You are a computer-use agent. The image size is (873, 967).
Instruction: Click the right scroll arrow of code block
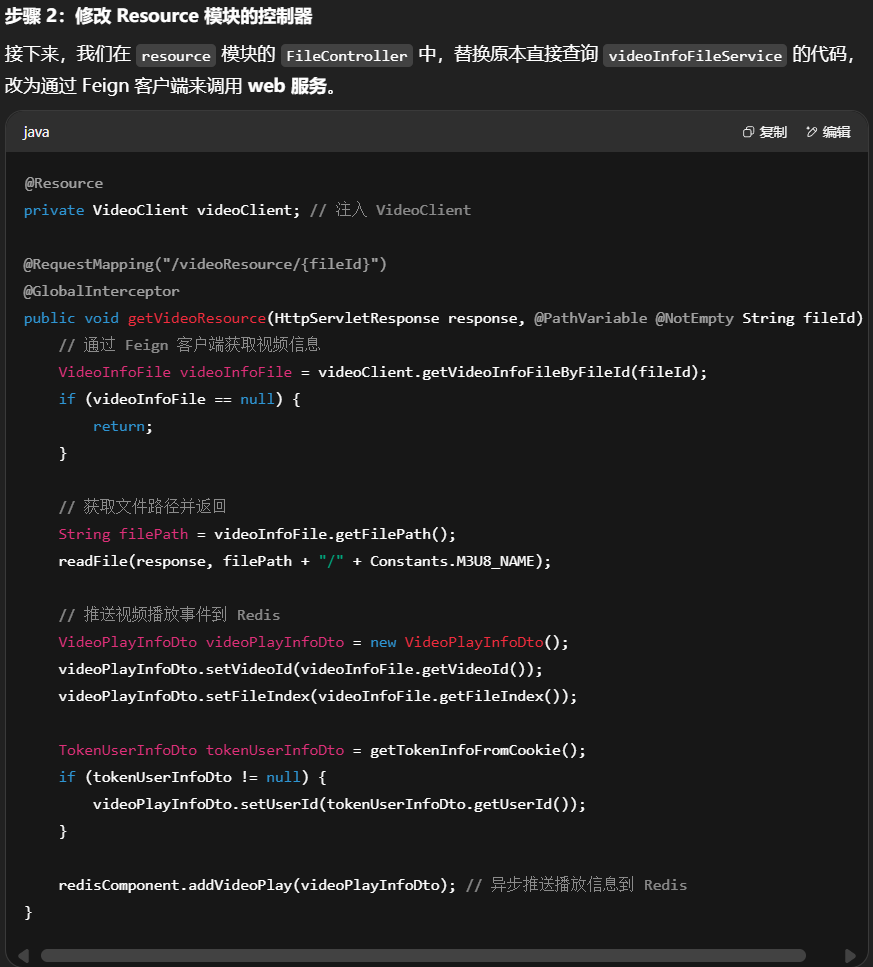[x=850, y=955]
